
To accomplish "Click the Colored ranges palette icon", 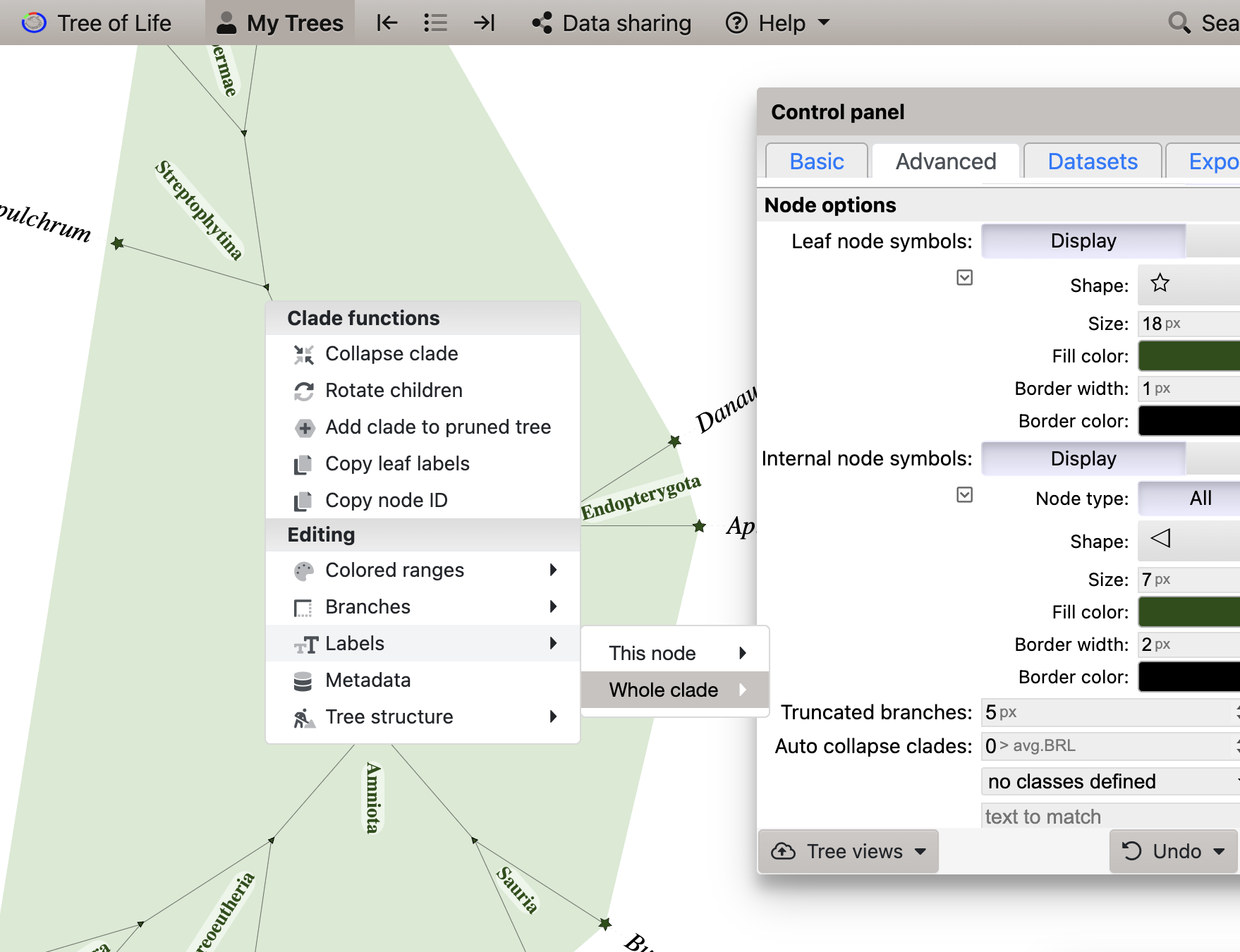I will coord(304,571).
